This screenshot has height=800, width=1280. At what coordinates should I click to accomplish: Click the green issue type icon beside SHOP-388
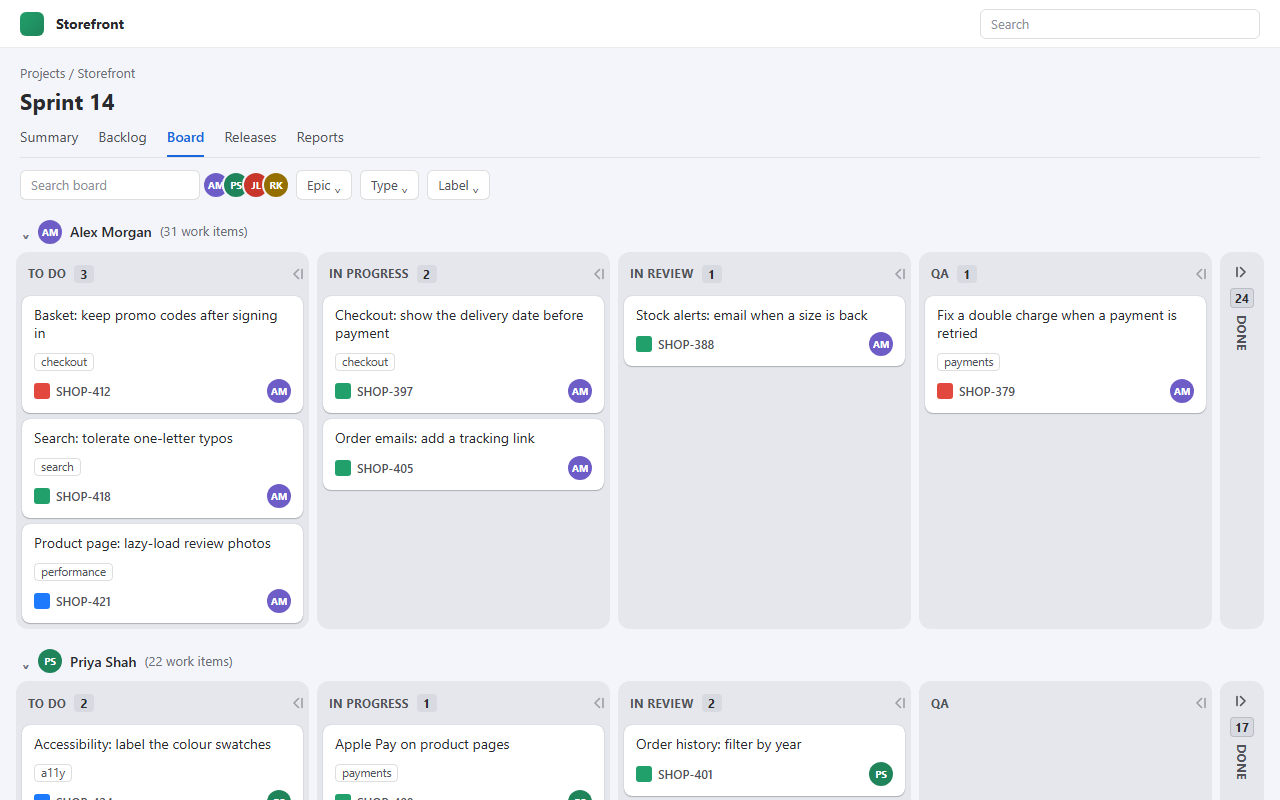644,344
